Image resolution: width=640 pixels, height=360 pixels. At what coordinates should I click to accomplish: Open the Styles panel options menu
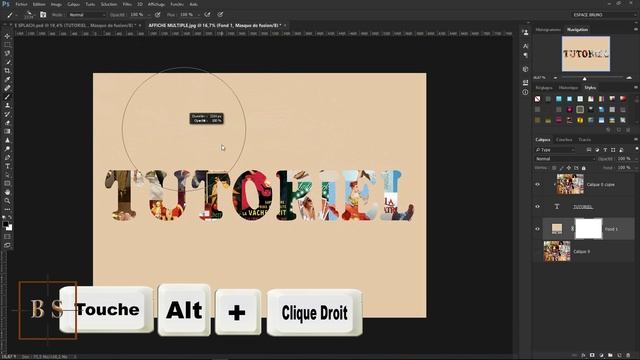click(x=636, y=87)
